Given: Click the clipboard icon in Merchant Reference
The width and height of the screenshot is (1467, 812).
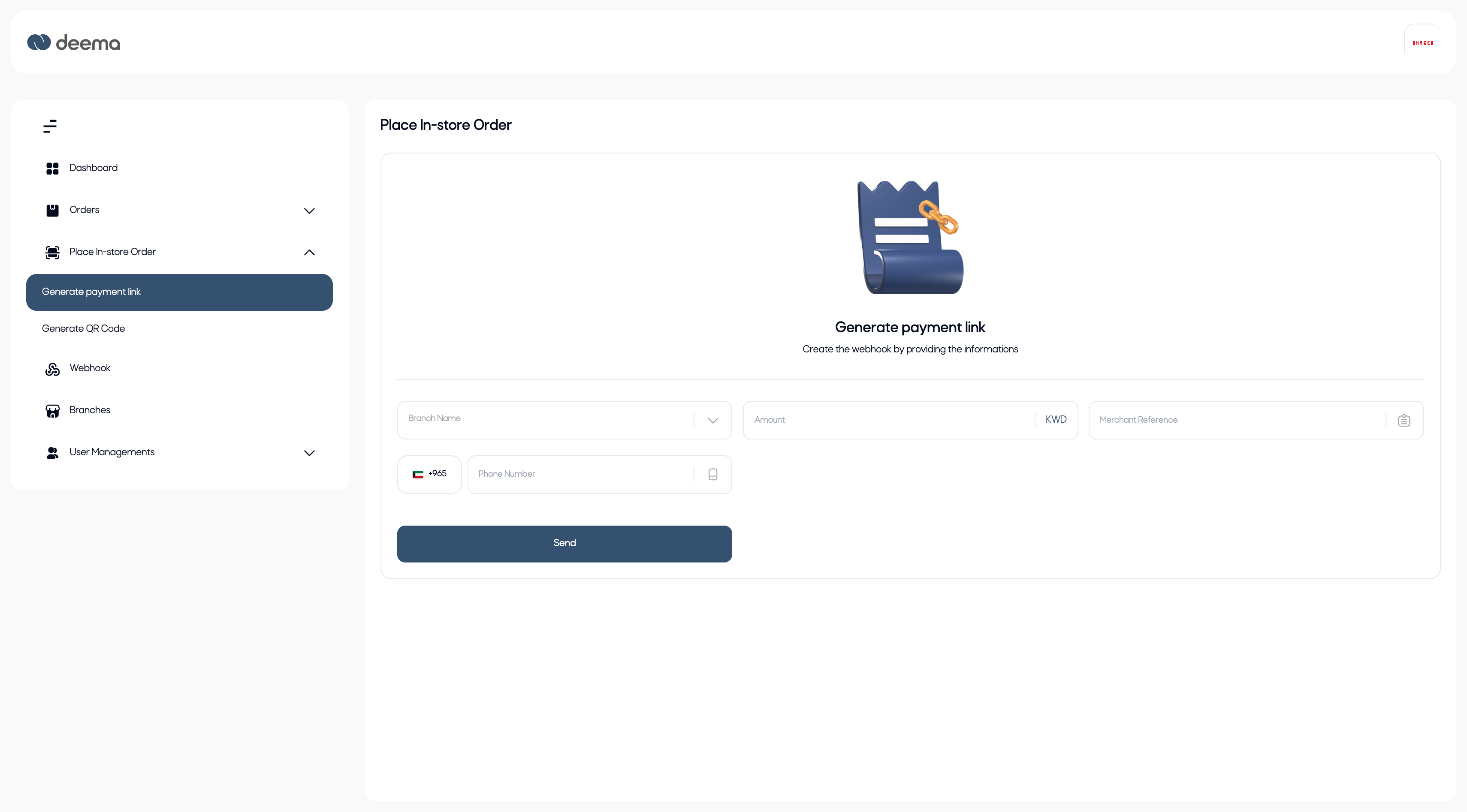Looking at the screenshot, I should coord(1404,420).
